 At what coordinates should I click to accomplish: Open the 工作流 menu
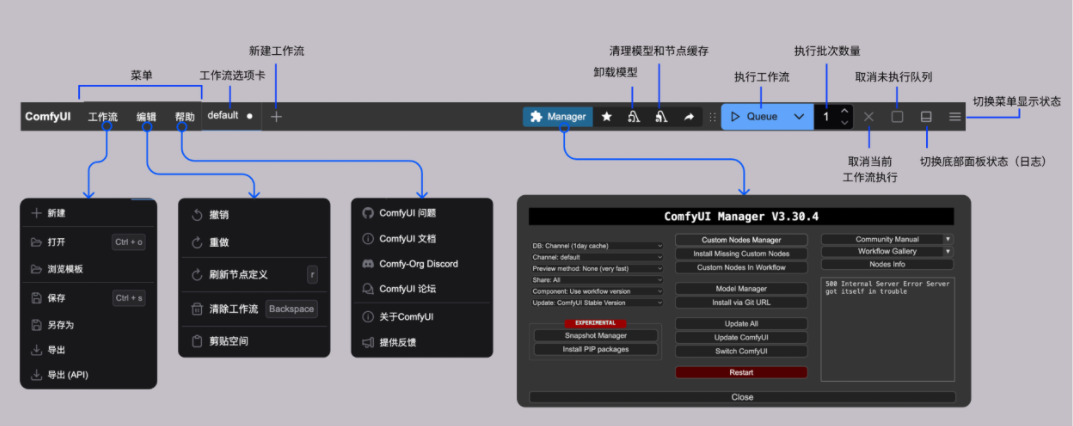pyautogui.click(x=103, y=117)
